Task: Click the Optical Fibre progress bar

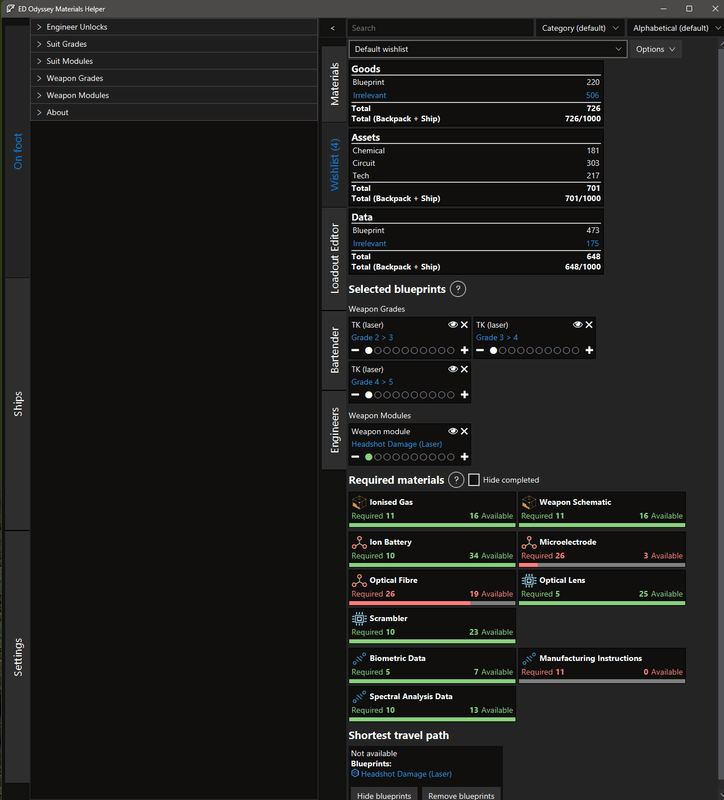Action: click(432, 603)
